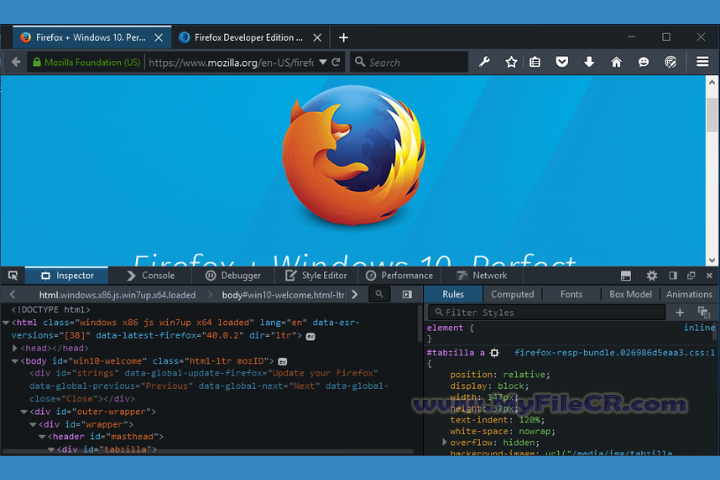Click the green padlock site identity icon
The width and height of the screenshot is (720, 480).
pyautogui.click(x=37, y=62)
